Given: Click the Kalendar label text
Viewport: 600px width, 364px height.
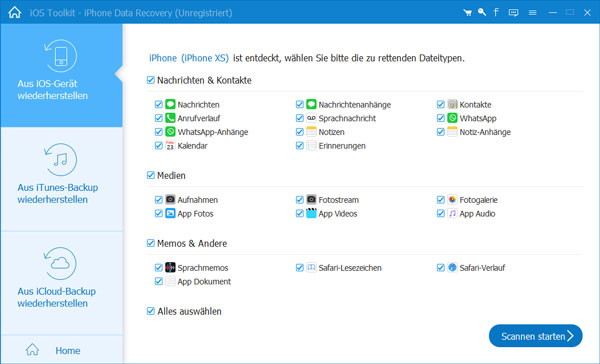Looking at the screenshot, I should (x=192, y=146).
